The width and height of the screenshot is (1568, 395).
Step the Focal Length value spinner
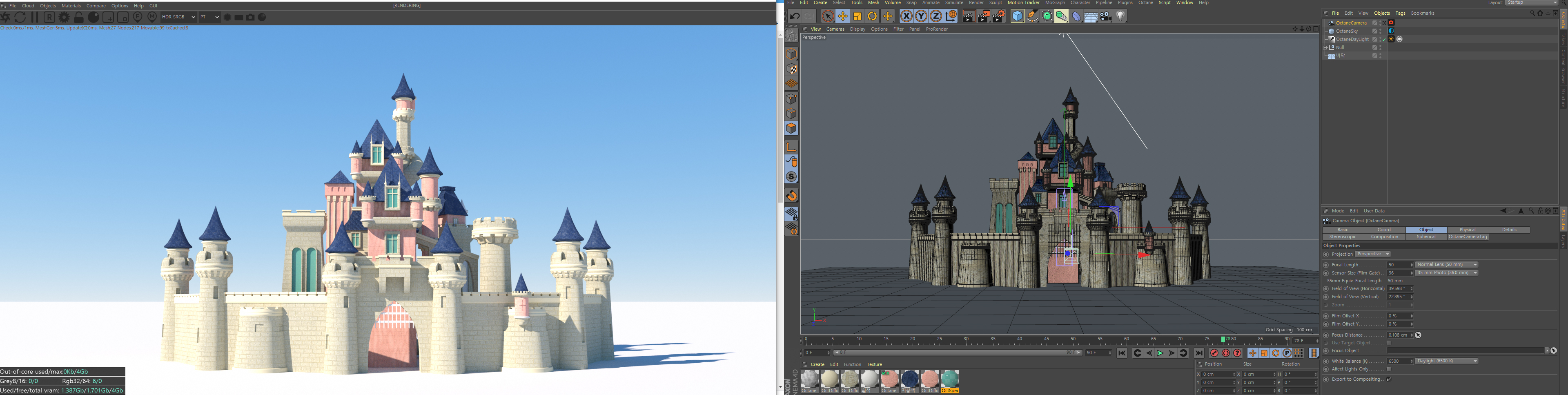click(1411, 265)
